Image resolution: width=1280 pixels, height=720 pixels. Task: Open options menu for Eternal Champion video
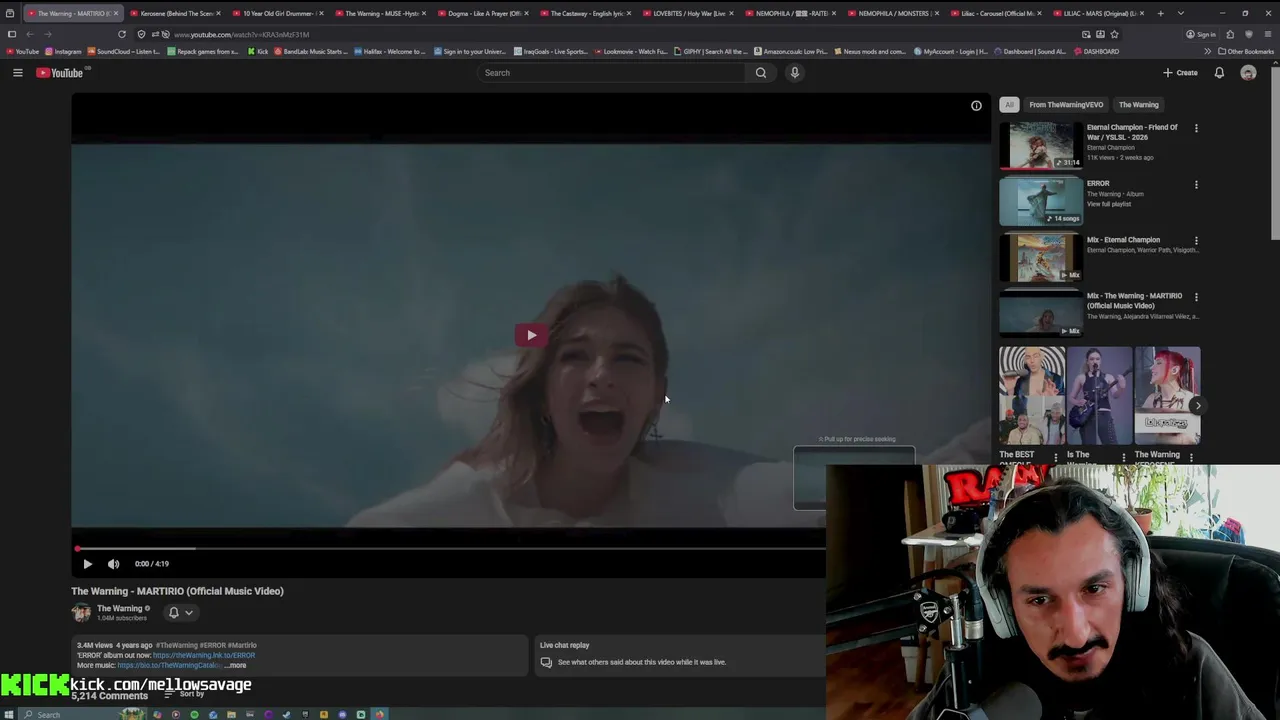(x=1196, y=128)
